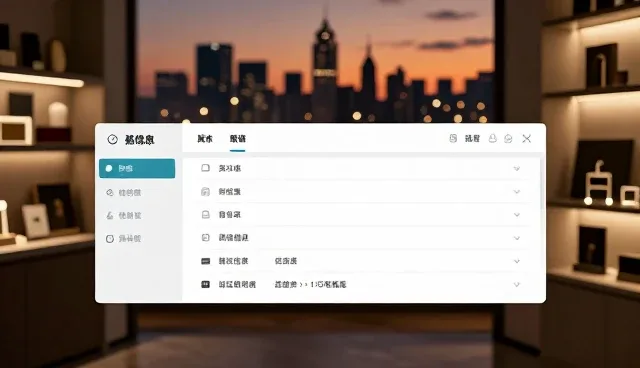The width and height of the screenshot is (640, 368).
Task: Open the fifth row's dropdown chevron
Action: pos(517,261)
